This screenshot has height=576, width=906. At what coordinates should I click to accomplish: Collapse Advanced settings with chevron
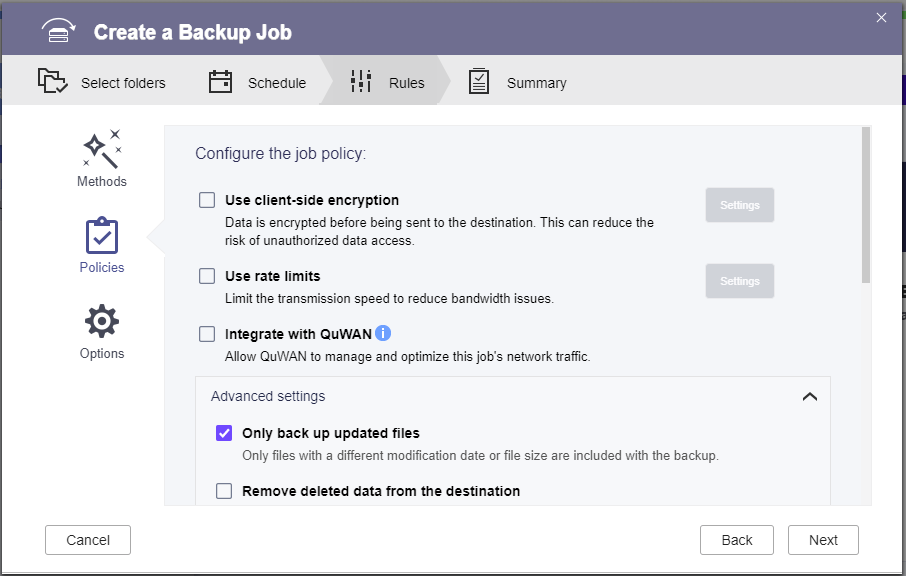(x=810, y=396)
